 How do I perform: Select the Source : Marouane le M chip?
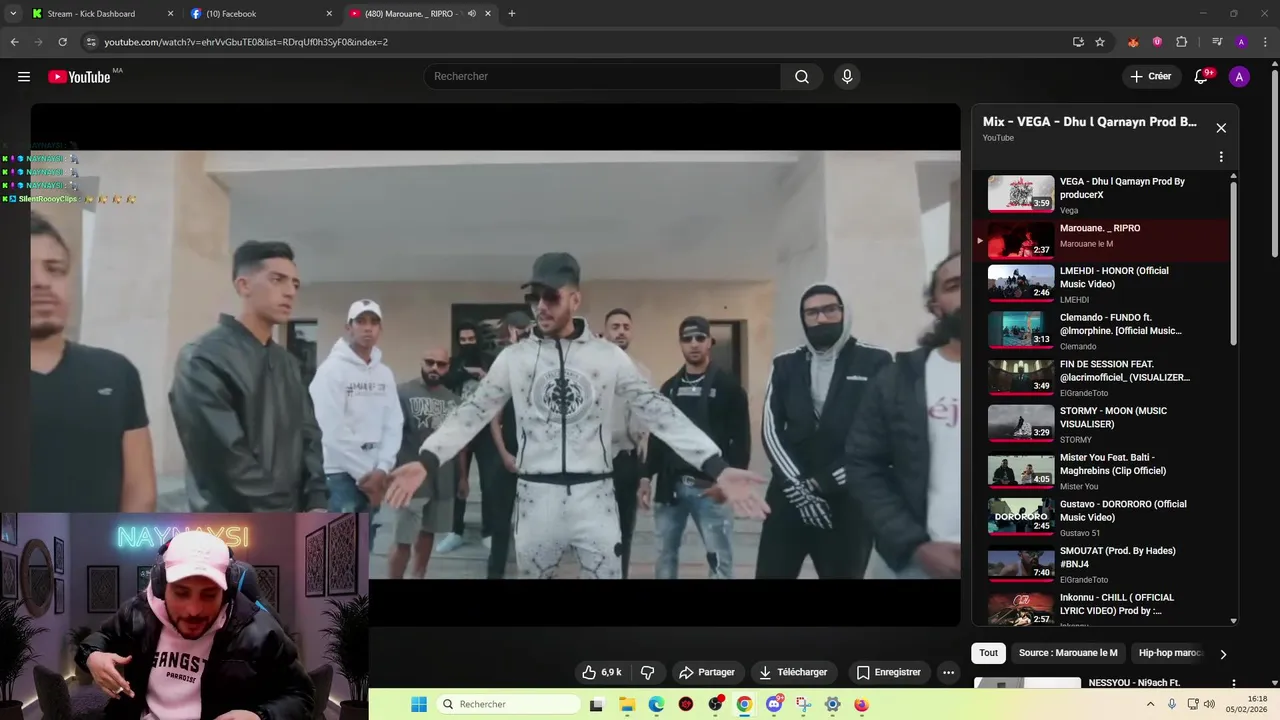pyautogui.click(x=1068, y=653)
